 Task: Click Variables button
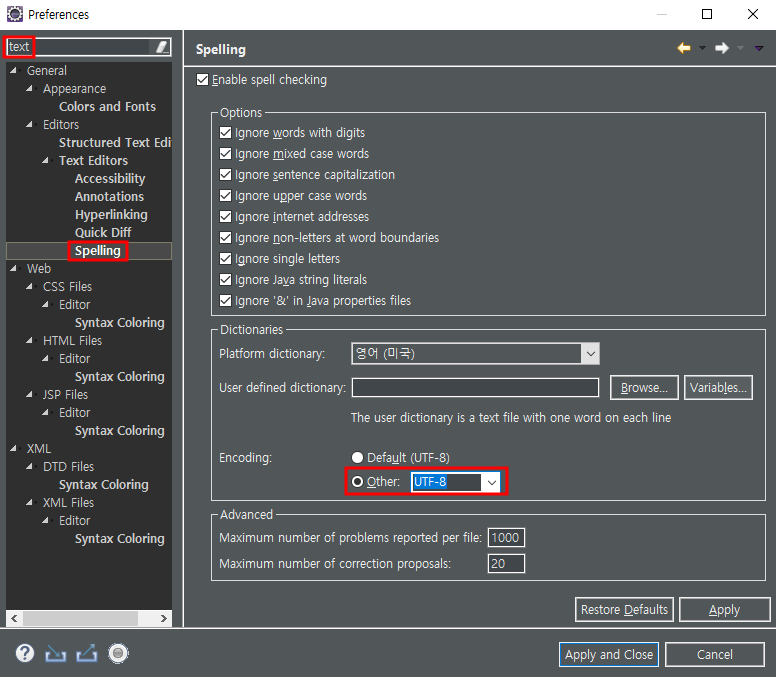click(x=718, y=387)
